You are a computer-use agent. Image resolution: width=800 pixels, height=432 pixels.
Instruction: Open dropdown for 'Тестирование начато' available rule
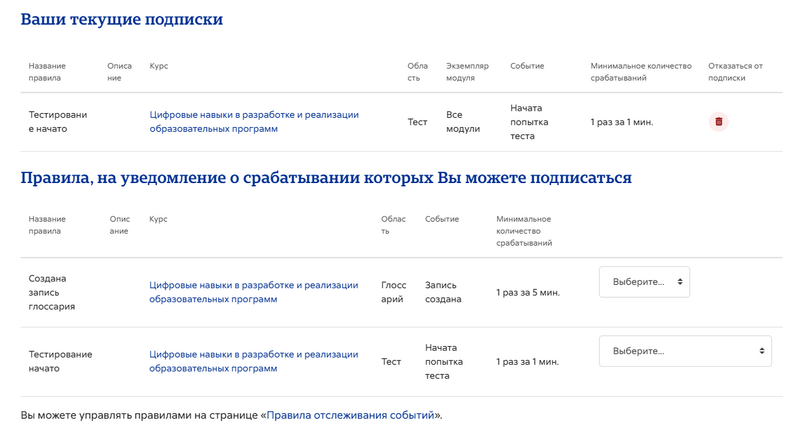point(685,351)
